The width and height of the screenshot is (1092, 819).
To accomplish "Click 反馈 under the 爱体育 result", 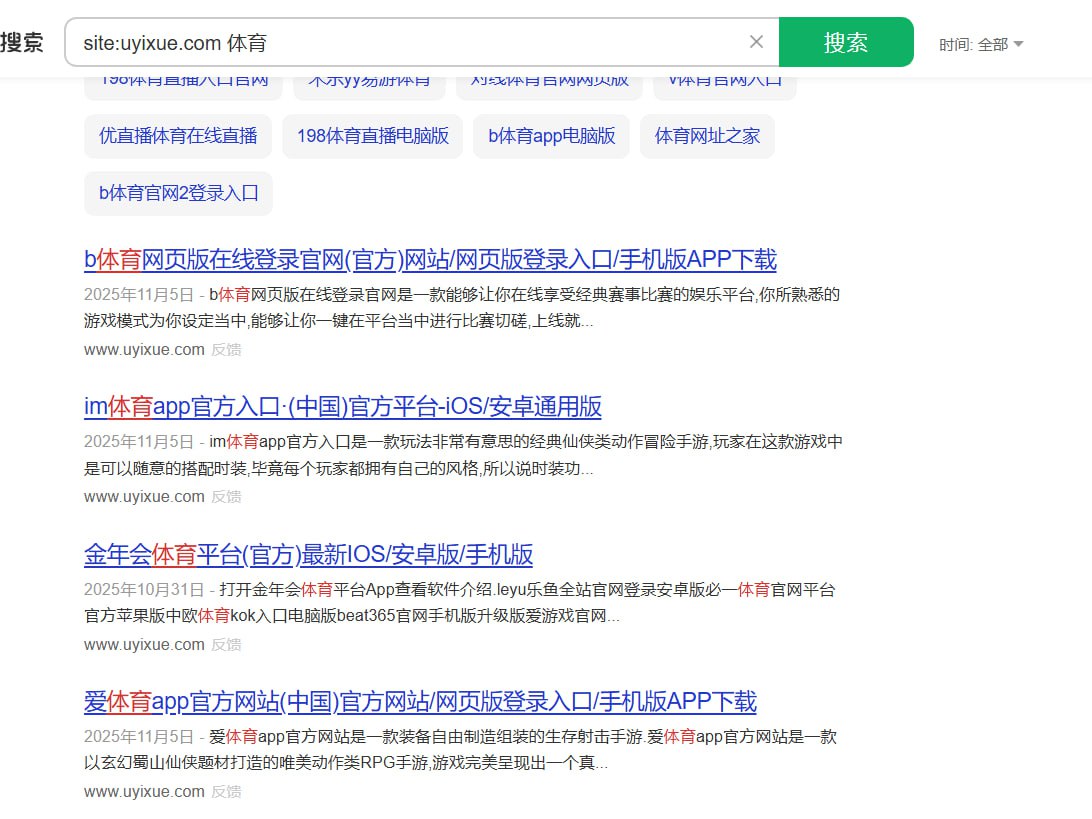I will (226, 791).
